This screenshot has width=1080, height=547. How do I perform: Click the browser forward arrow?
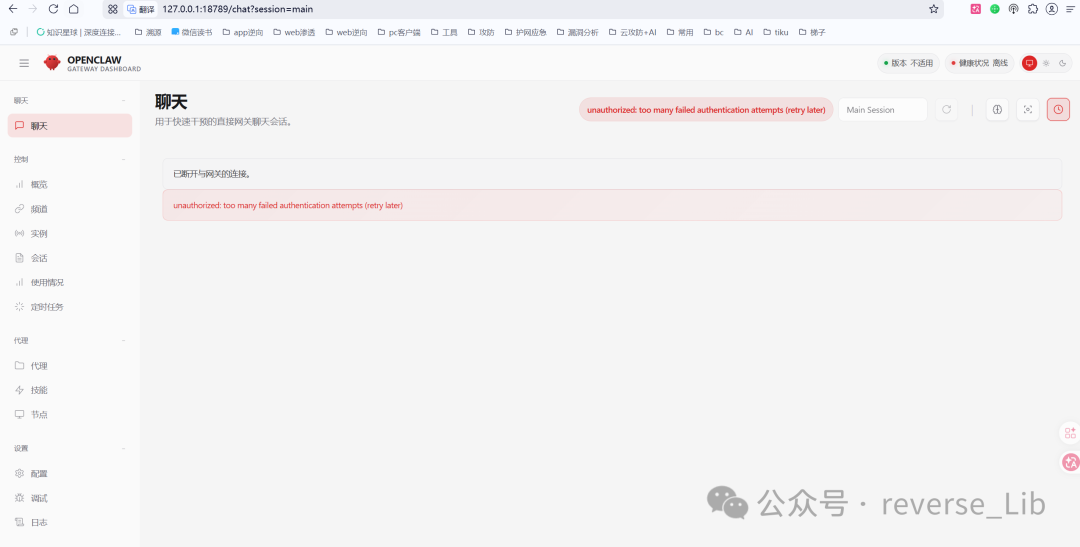point(32,9)
